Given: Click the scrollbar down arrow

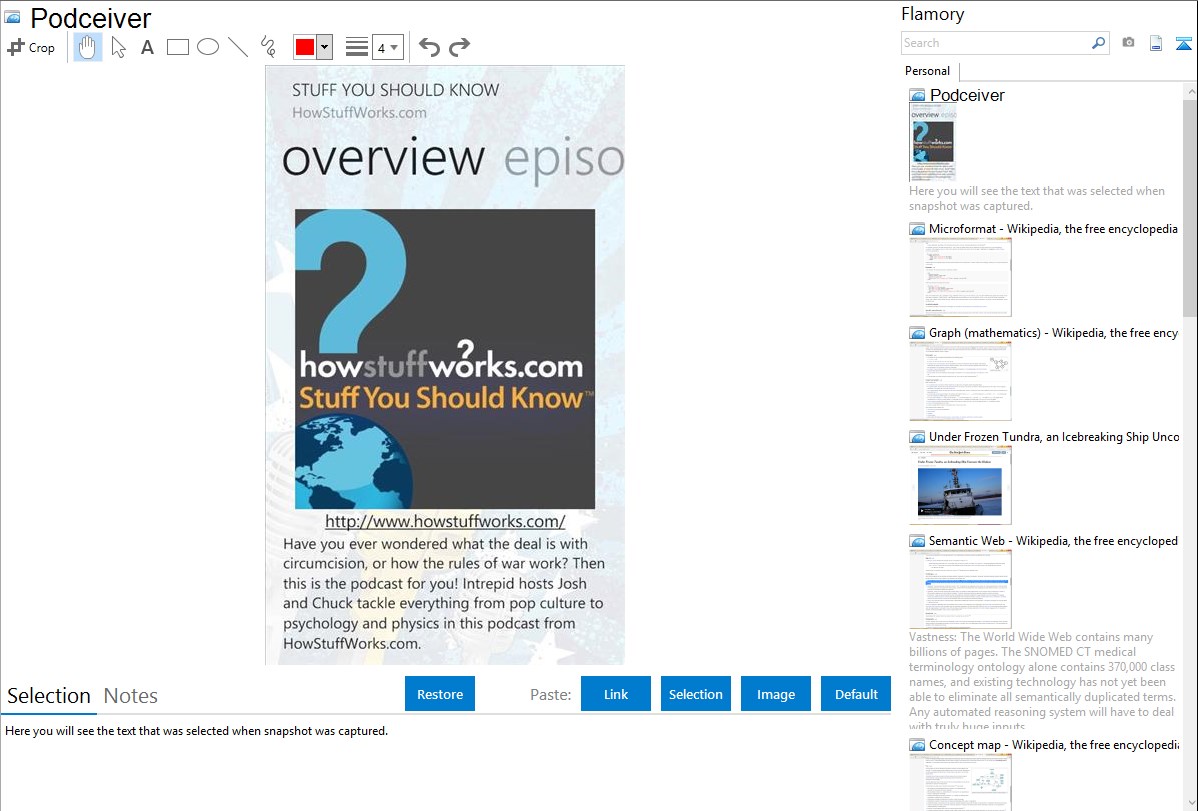Looking at the screenshot, I should click(x=1190, y=803).
